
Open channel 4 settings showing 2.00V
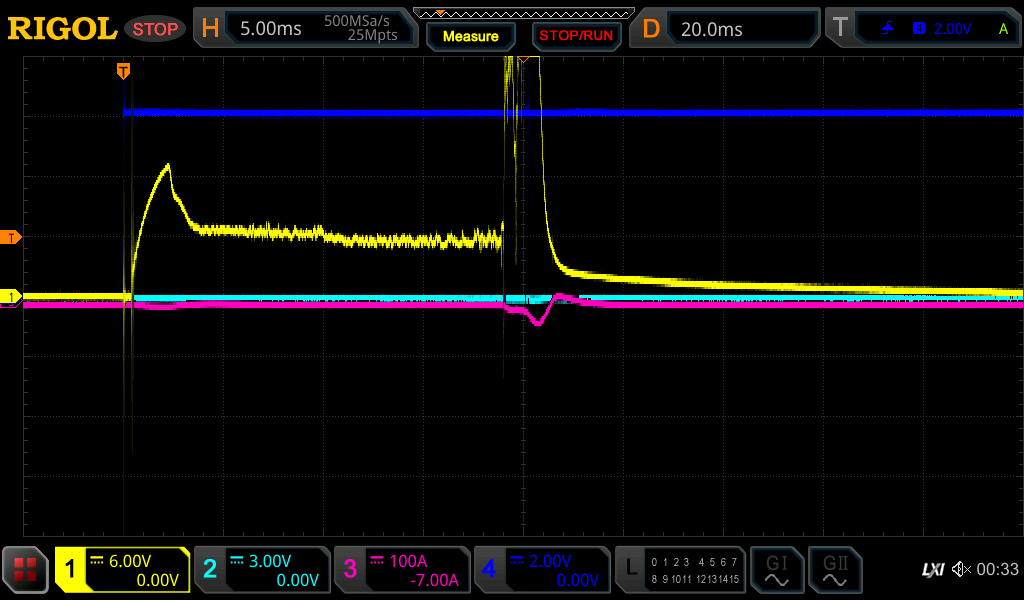click(x=541, y=570)
